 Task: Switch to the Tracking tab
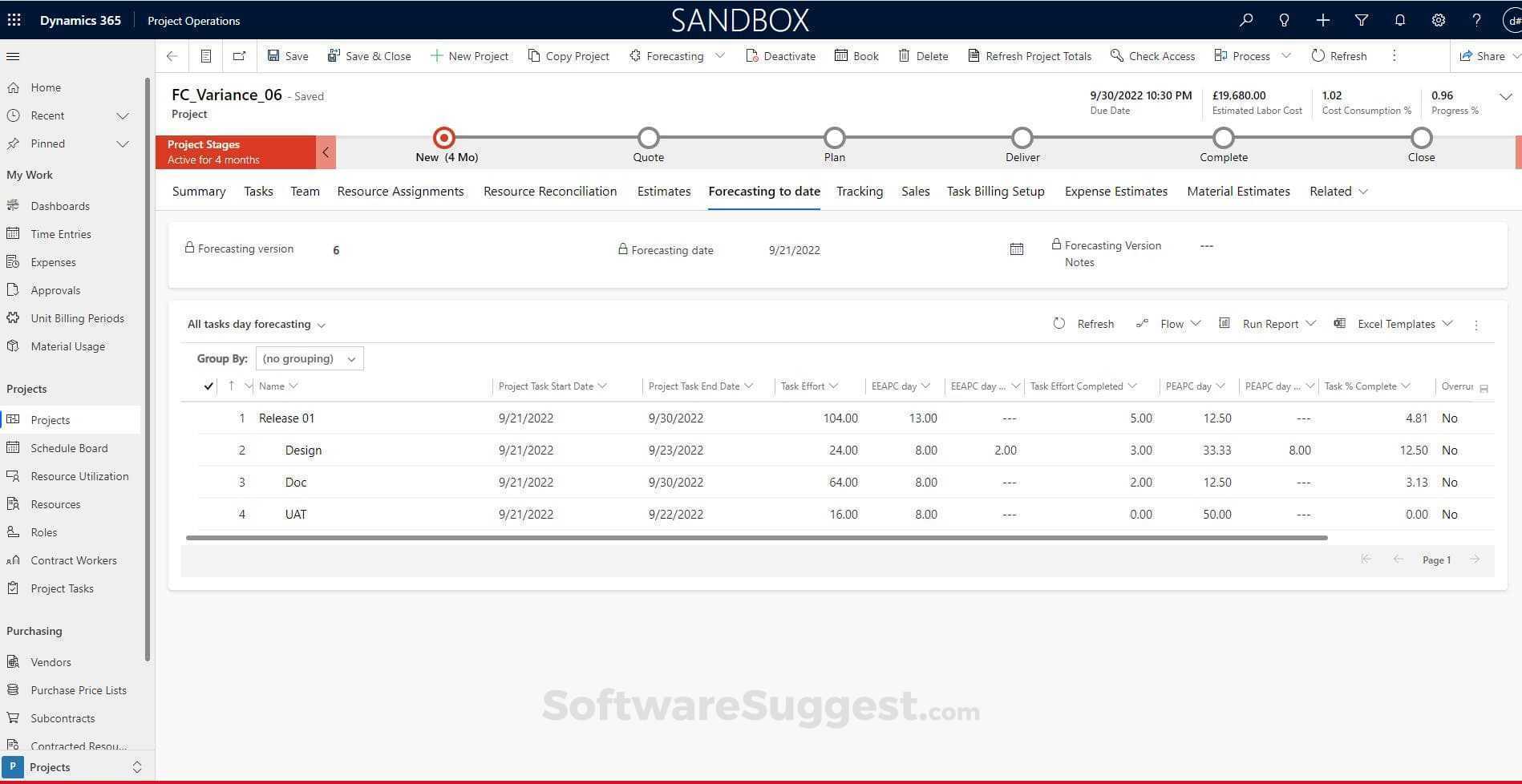(x=859, y=191)
